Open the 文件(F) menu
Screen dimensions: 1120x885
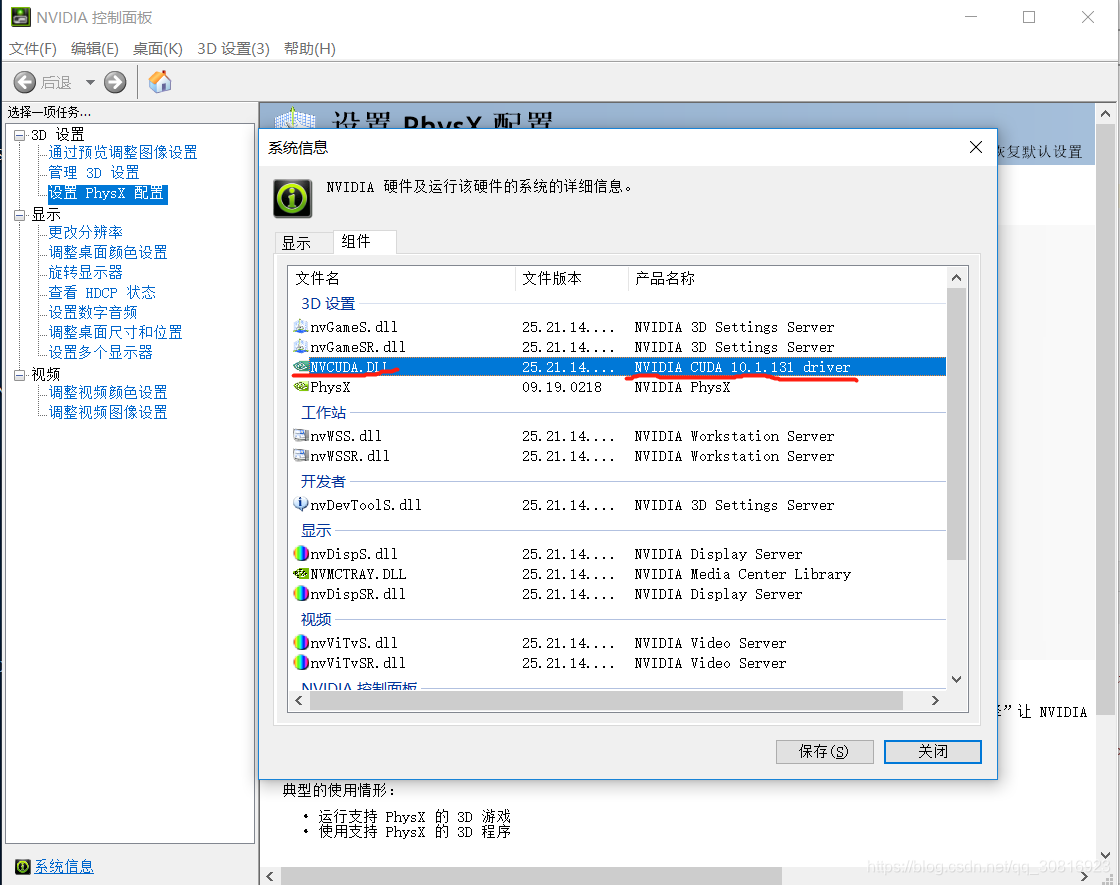coord(33,49)
